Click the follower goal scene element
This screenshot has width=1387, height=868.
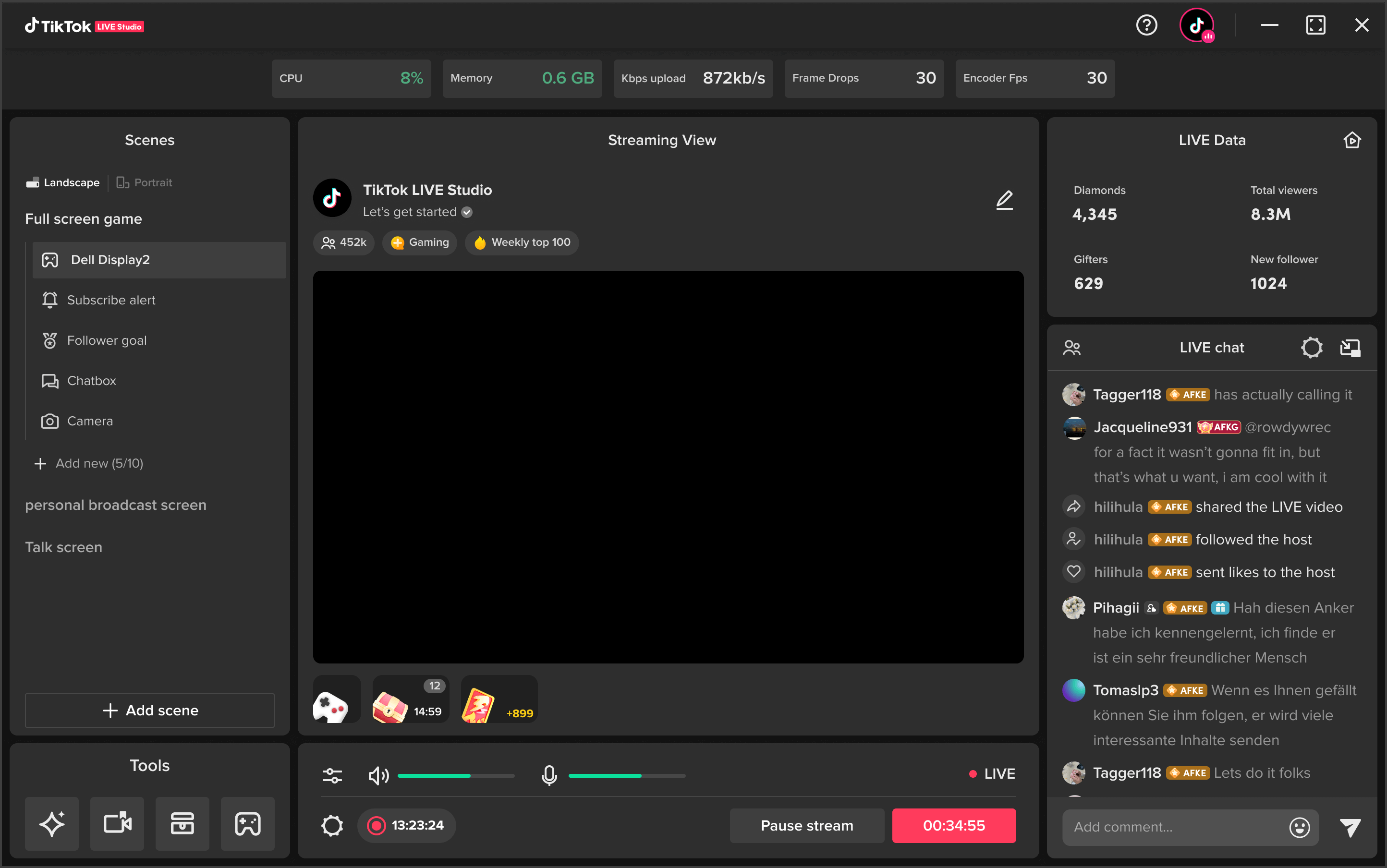pyautogui.click(x=107, y=340)
